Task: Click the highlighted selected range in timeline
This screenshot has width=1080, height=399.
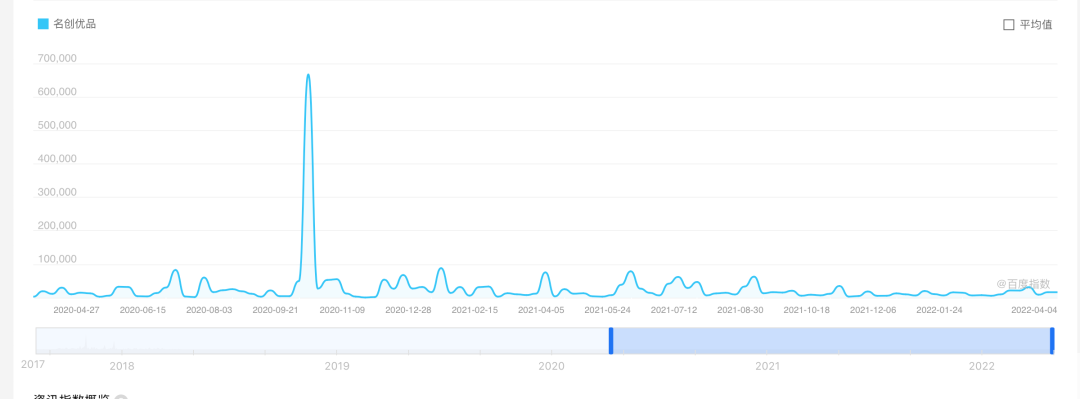Action: (831, 341)
